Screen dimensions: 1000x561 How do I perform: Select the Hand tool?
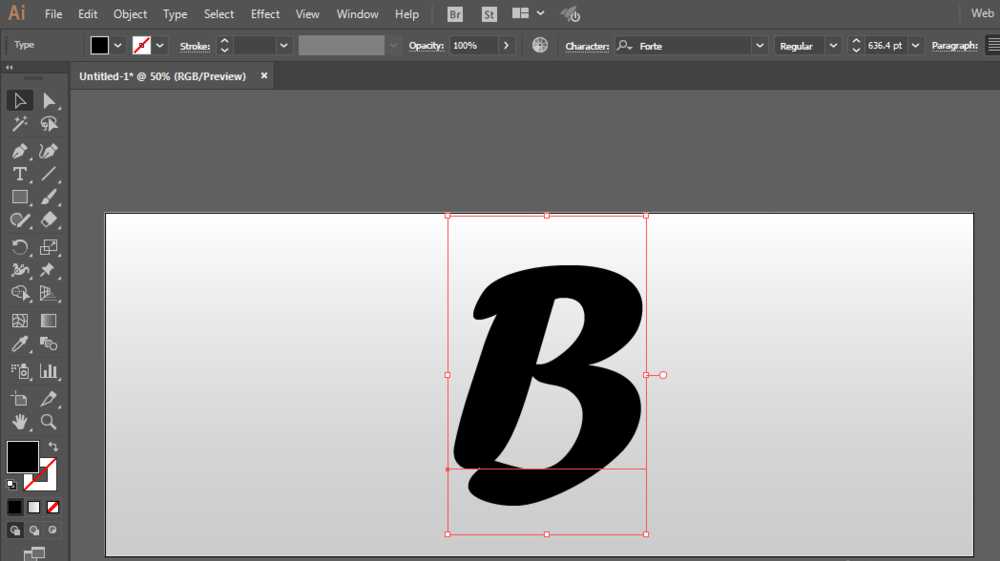pyautogui.click(x=19, y=421)
